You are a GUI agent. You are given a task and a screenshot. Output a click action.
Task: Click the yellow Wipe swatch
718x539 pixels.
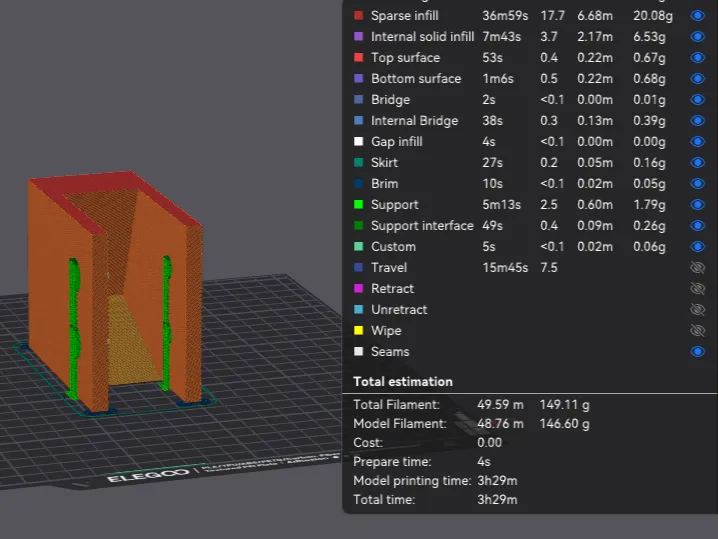[359, 330]
